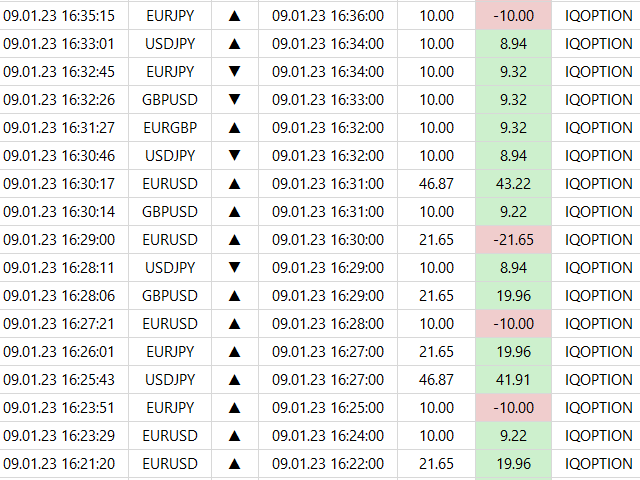This screenshot has width=640, height=480.
Task: Click the open time 09.01.23 16:29:00 EURUSD cell
Action: [x=59, y=240]
